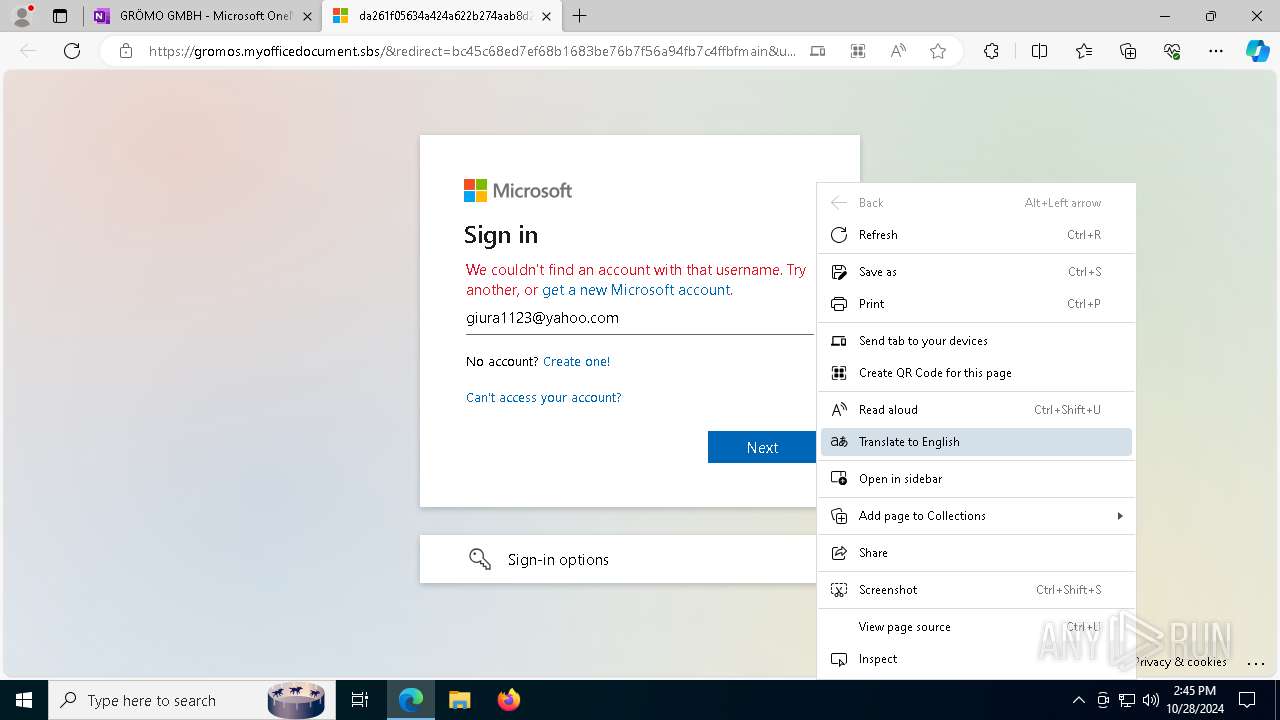
Task: Click Read aloud icon in address bar
Action: coord(898,51)
